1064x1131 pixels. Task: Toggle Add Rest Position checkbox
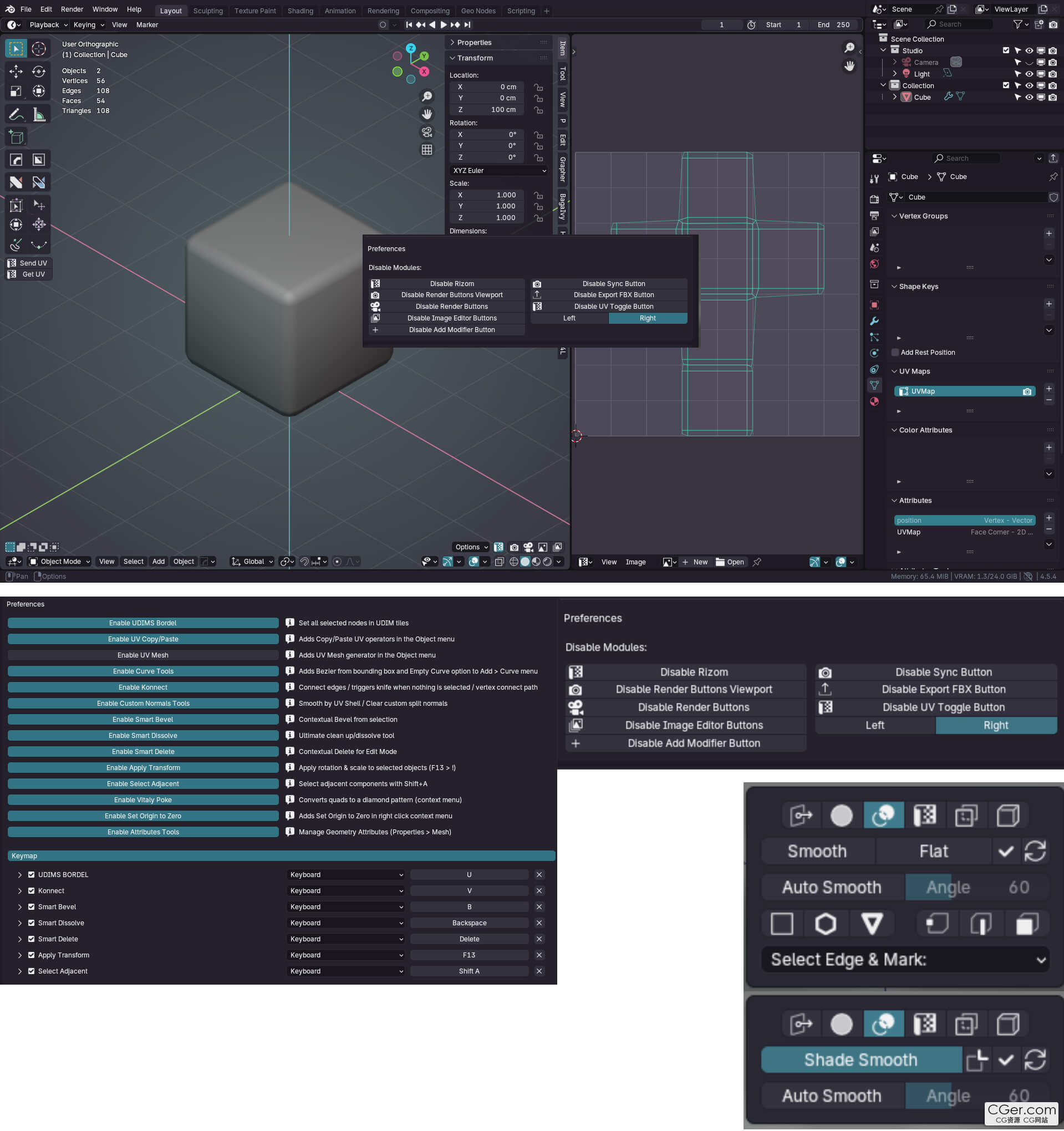(895, 352)
